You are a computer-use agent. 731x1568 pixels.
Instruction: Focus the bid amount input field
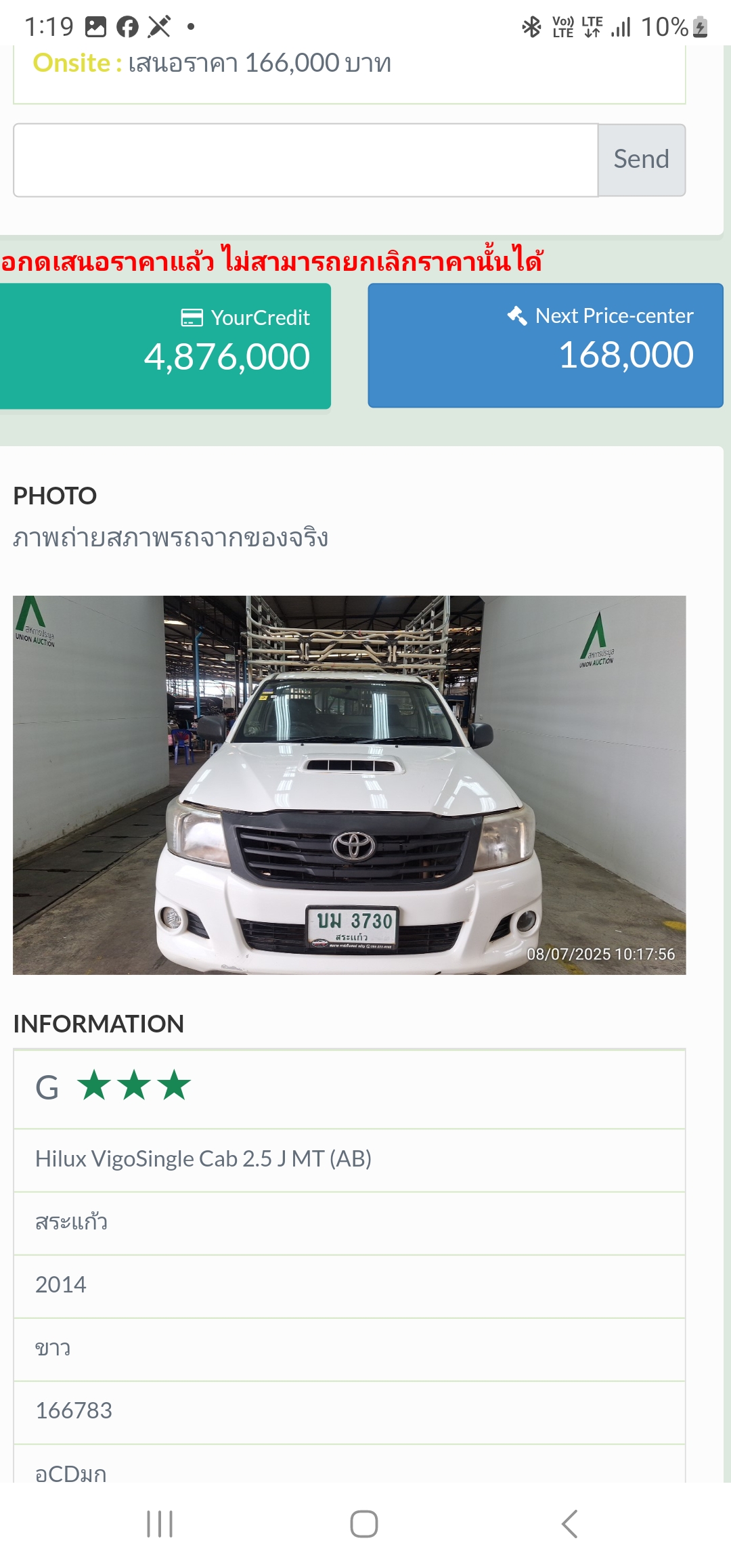(306, 160)
